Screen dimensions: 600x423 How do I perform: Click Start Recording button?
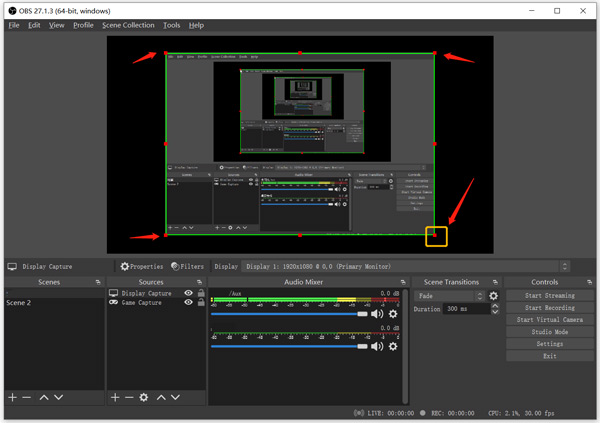(550, 308)
